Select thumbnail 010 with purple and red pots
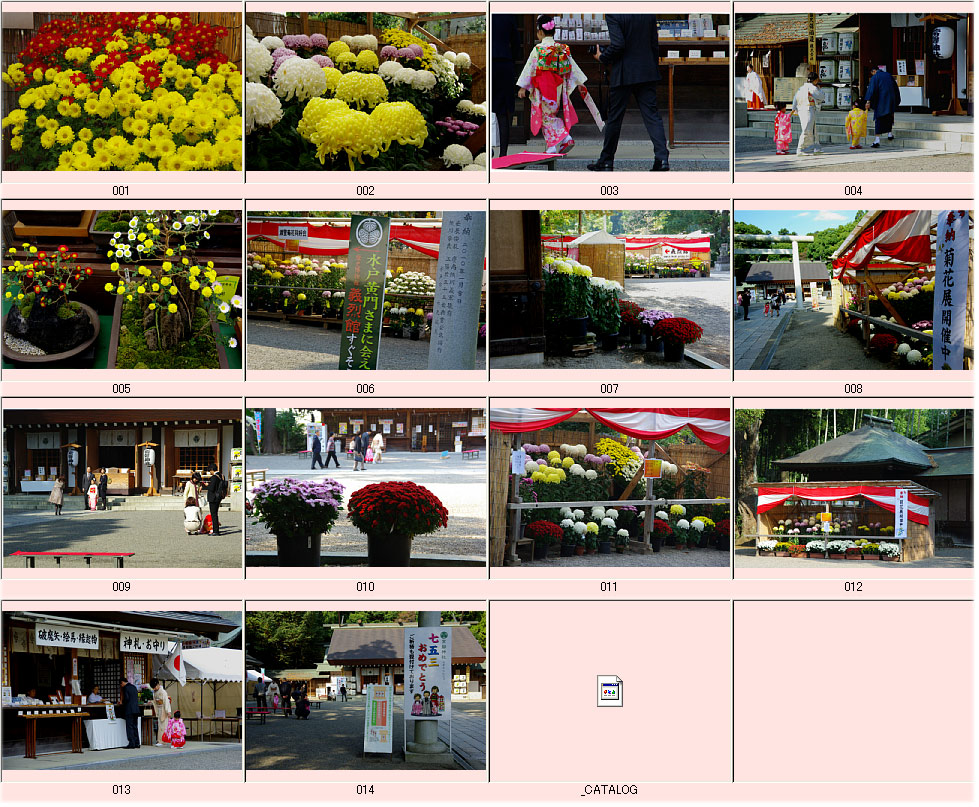979x807 pixels. pyautogui.click(x=366, y=488)
